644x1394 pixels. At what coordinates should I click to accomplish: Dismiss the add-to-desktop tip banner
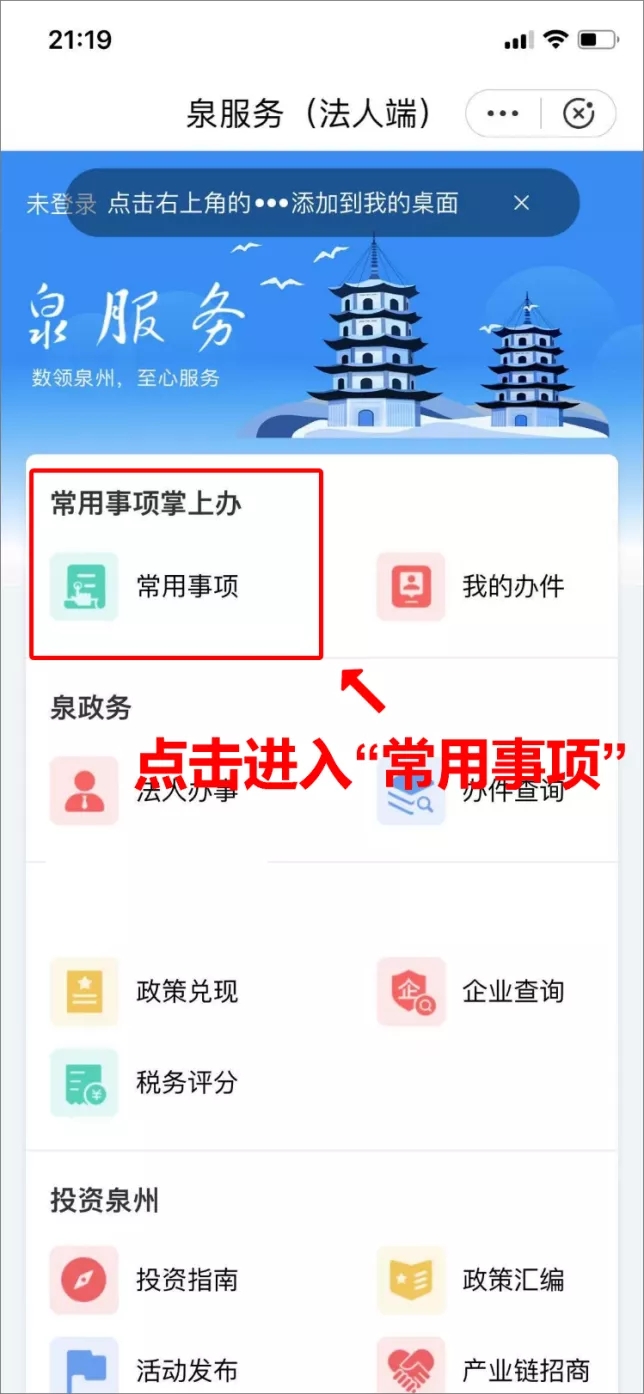[x=521, y=203]
